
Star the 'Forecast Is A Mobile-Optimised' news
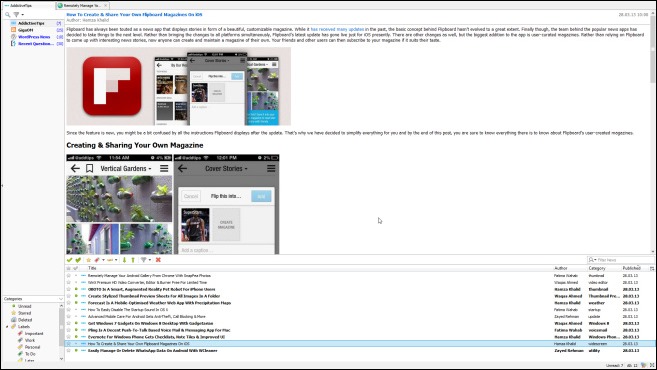(x=69, y=303)
